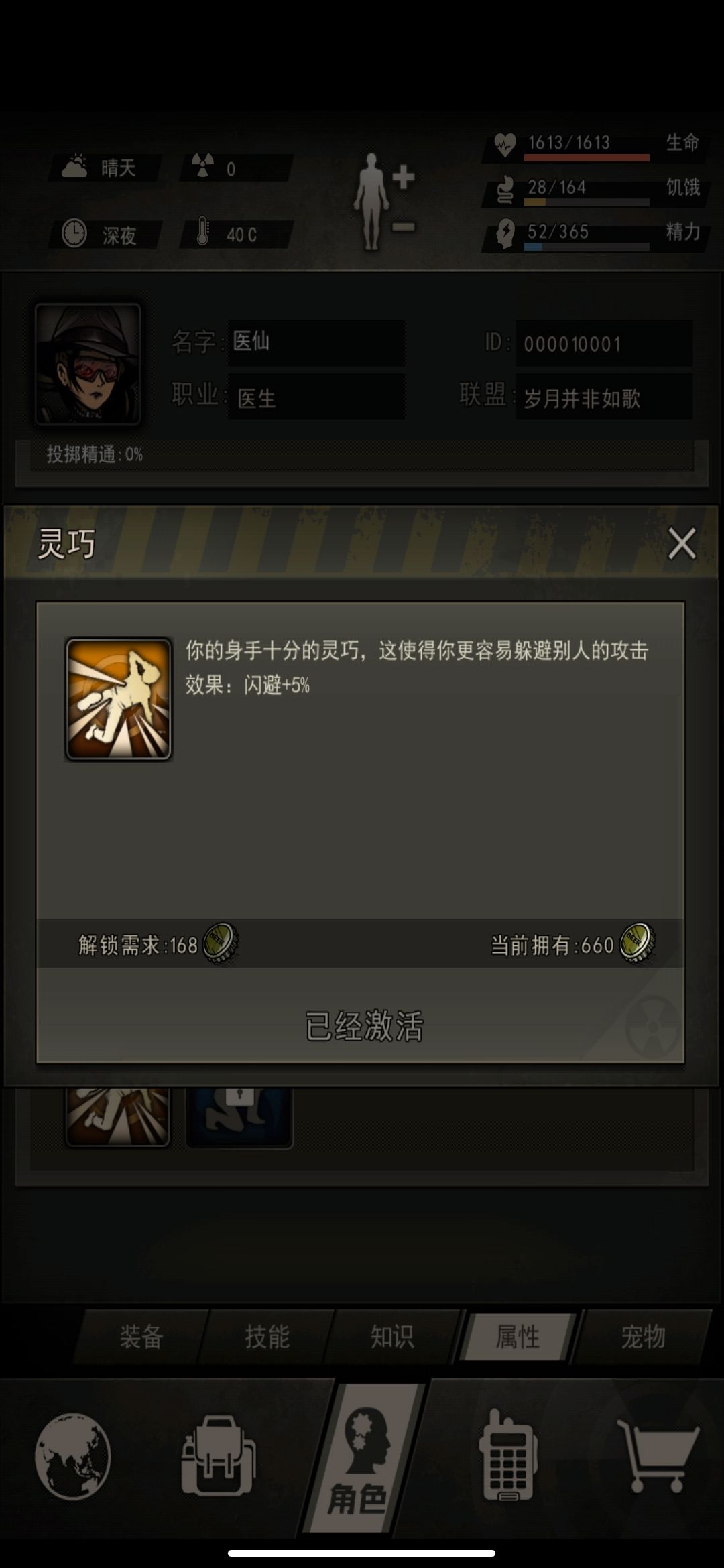Select the 属性 tab
Screen dimensions: 724x1568
[518, 1336]
